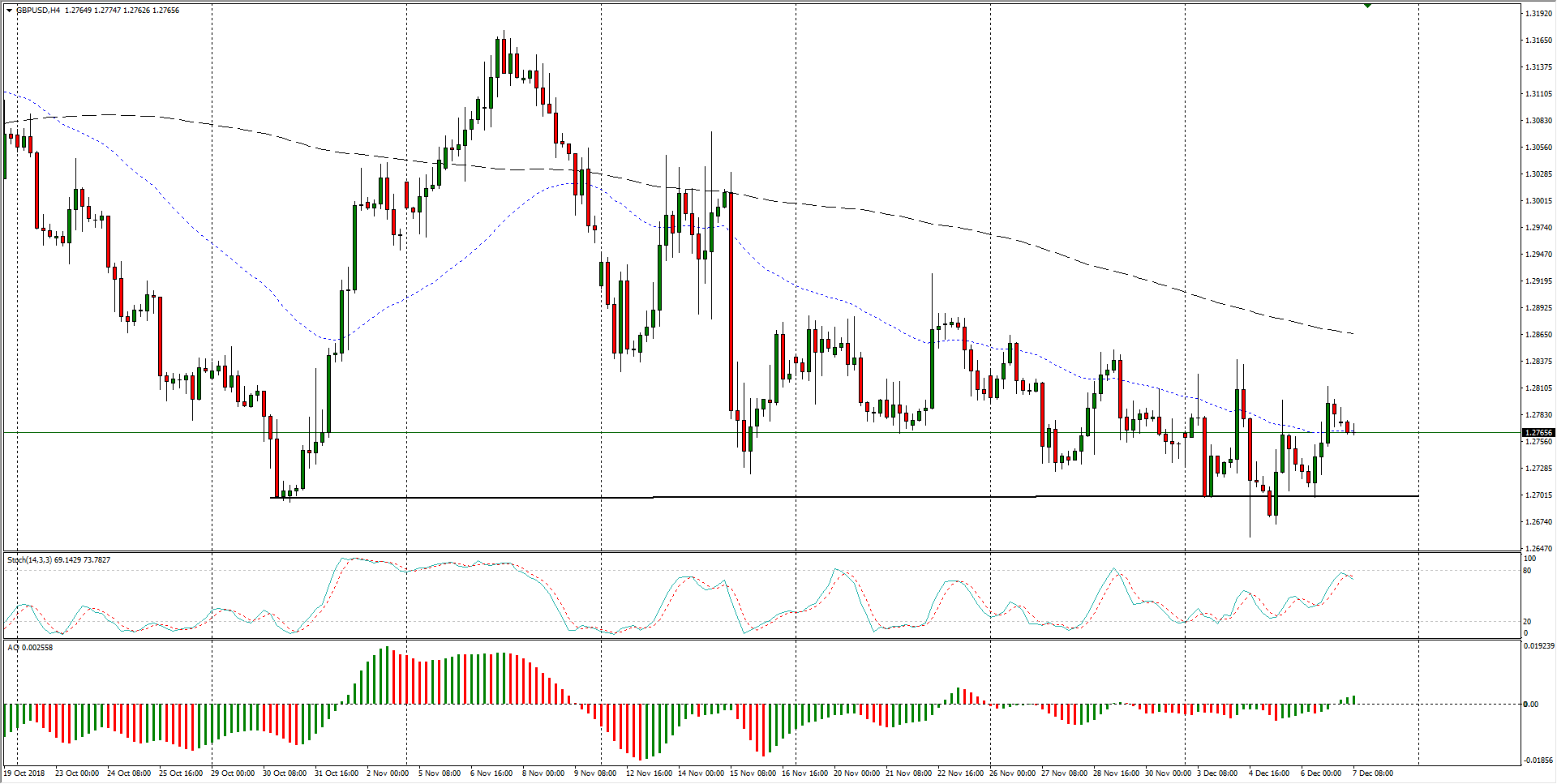The image size is (1557, 784).
Task: Click the GBPUSD,H4 chart title text
Action: [x=38, y=11]
